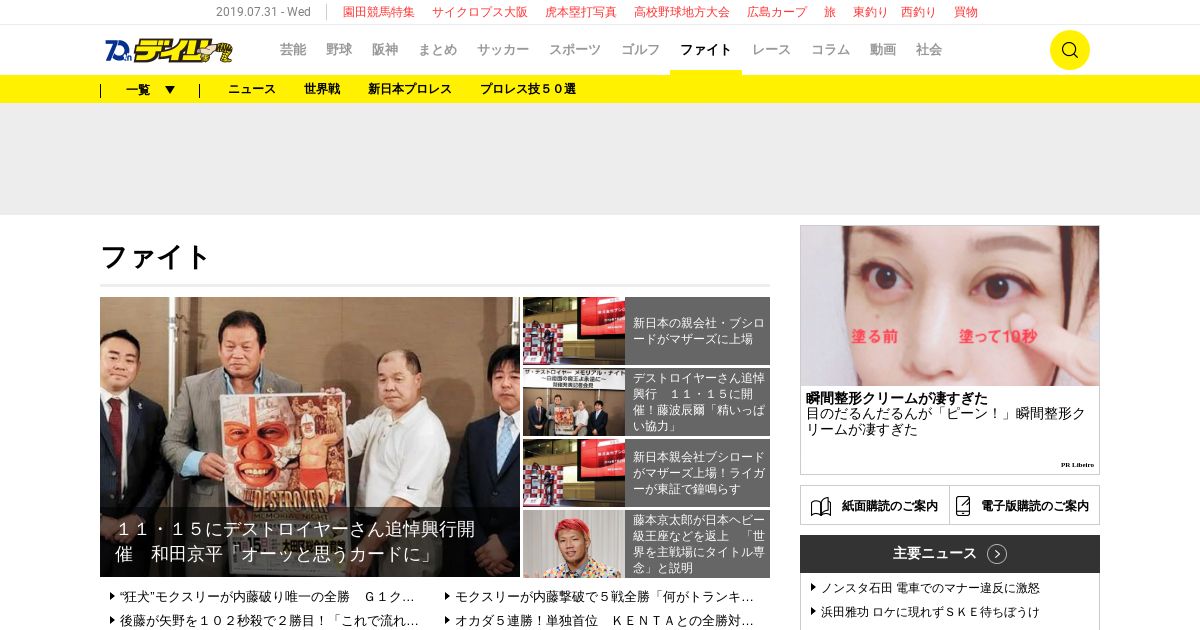Open the 動画 navigation tab
1200x630 pixels.
coord(883,50)
